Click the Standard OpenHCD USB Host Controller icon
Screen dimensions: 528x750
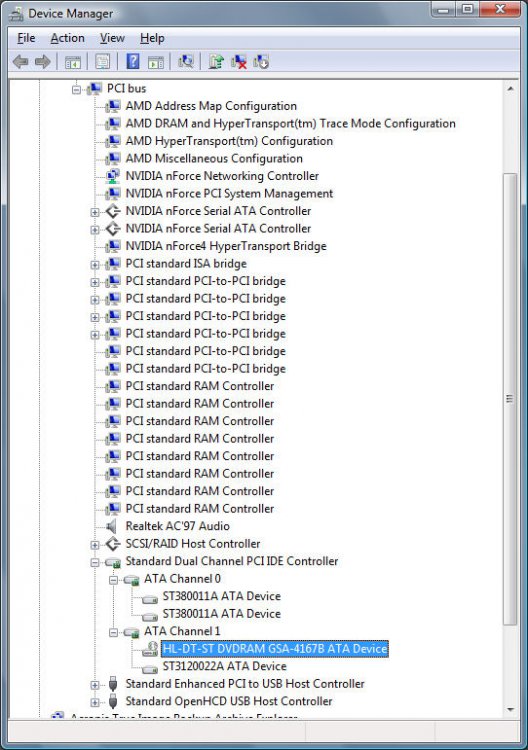tap(113, 701)
